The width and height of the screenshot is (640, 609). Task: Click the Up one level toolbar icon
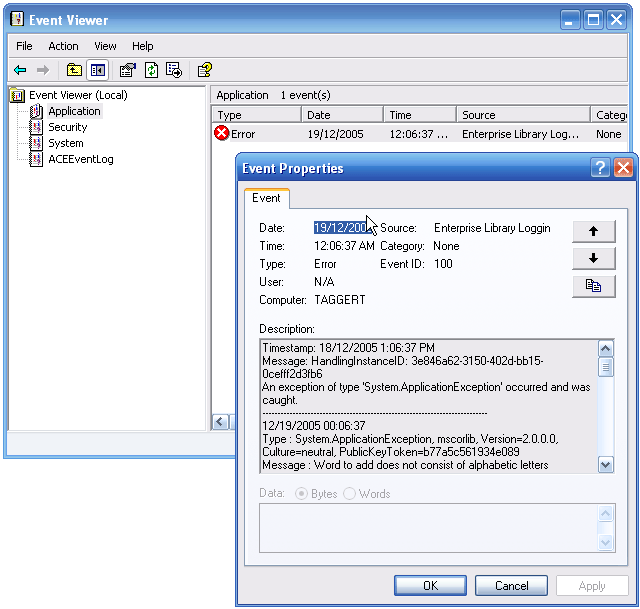point(74,70)
